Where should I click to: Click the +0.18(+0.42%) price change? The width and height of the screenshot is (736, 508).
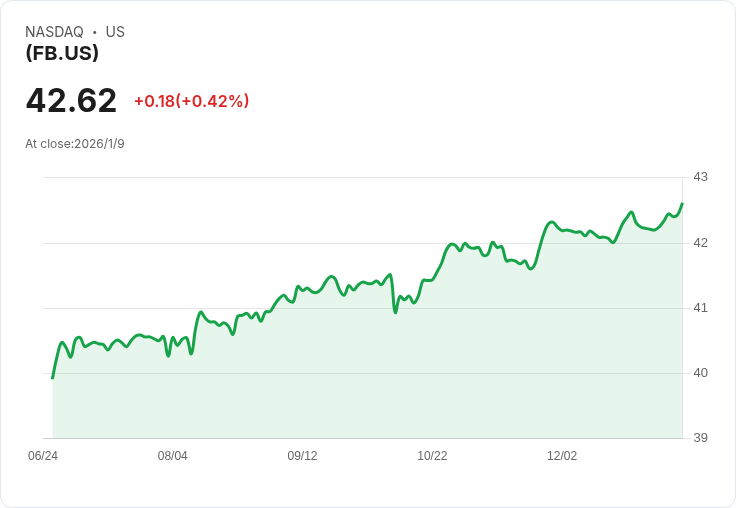point(191,101)
